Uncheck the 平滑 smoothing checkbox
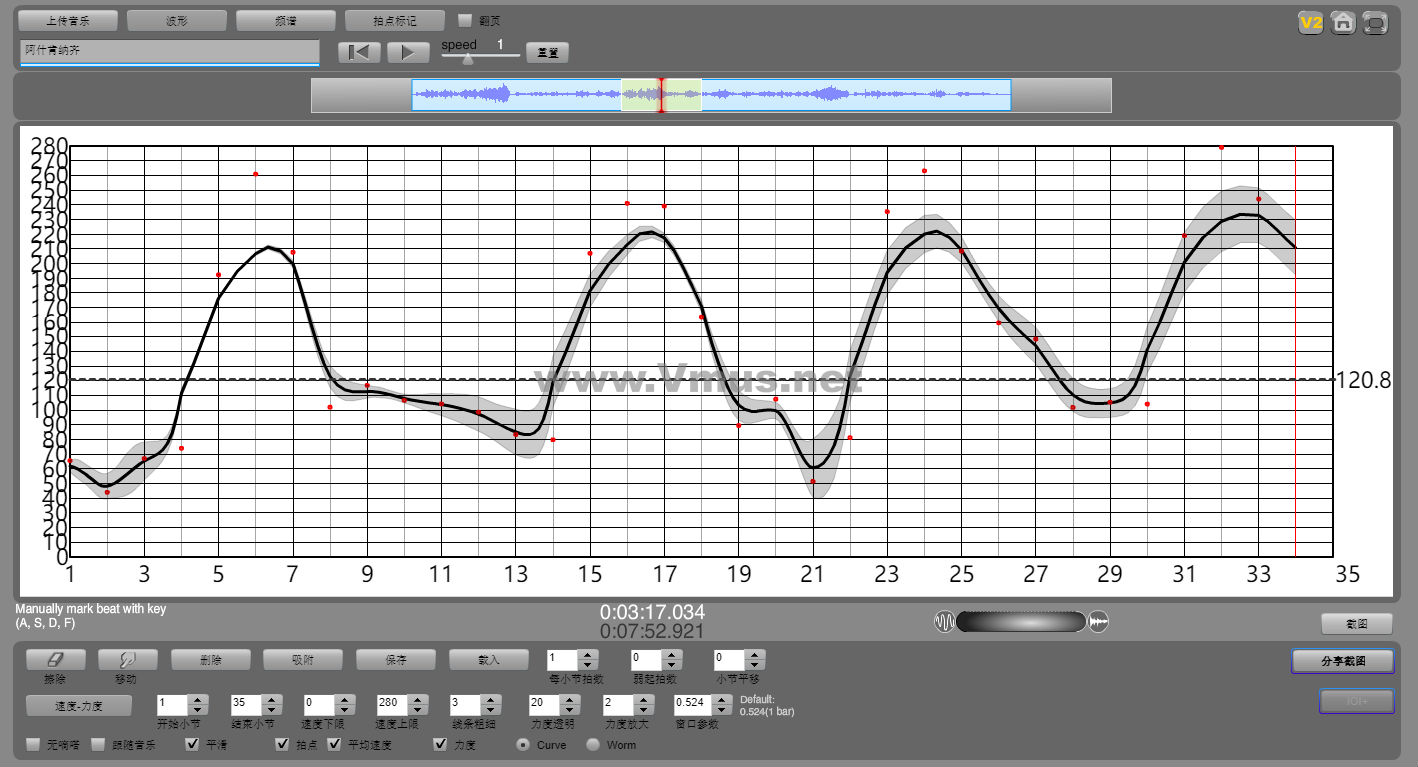Screen dimensions: 1418x767 (x=193, y=745)
